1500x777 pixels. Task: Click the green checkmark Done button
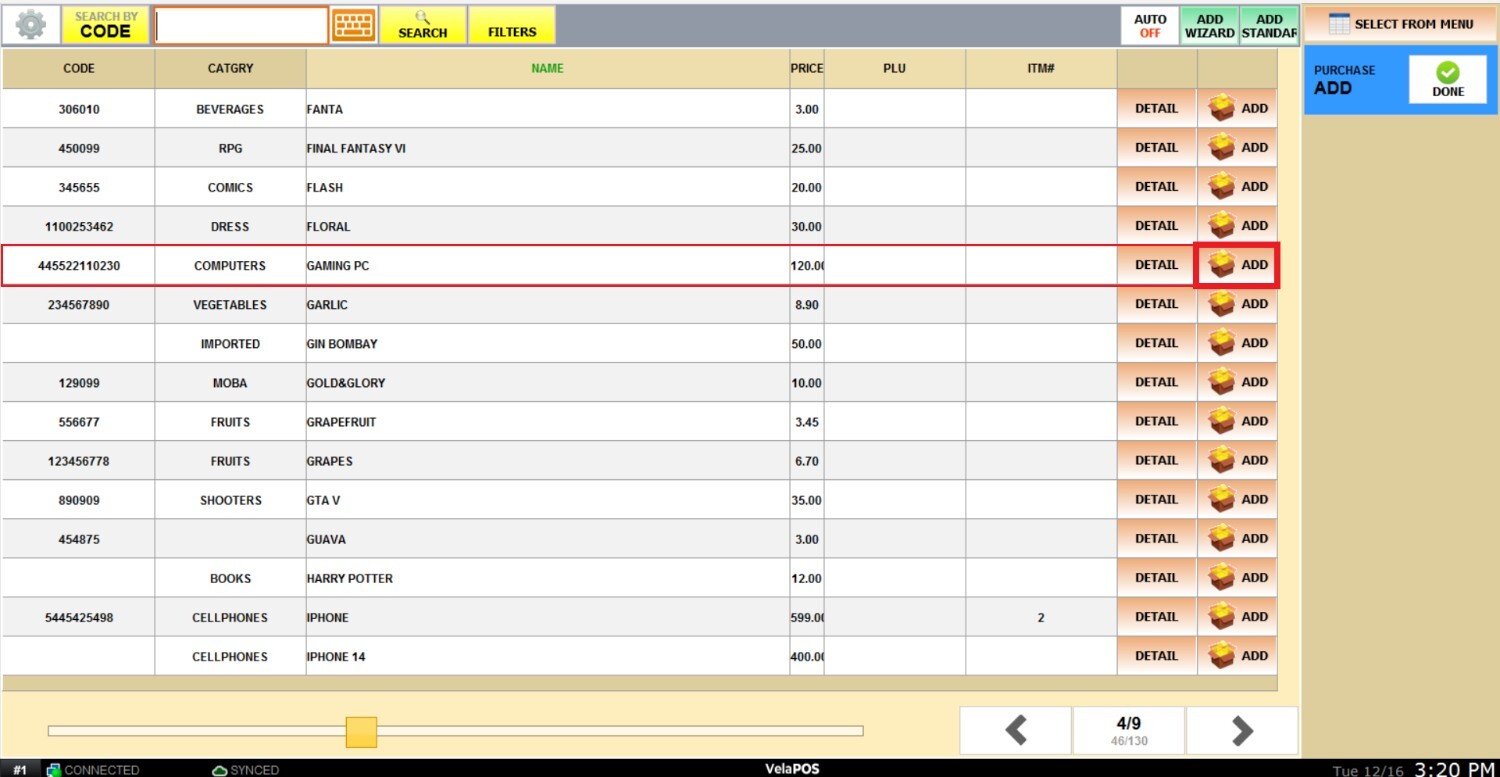[x=1447, y=79]
